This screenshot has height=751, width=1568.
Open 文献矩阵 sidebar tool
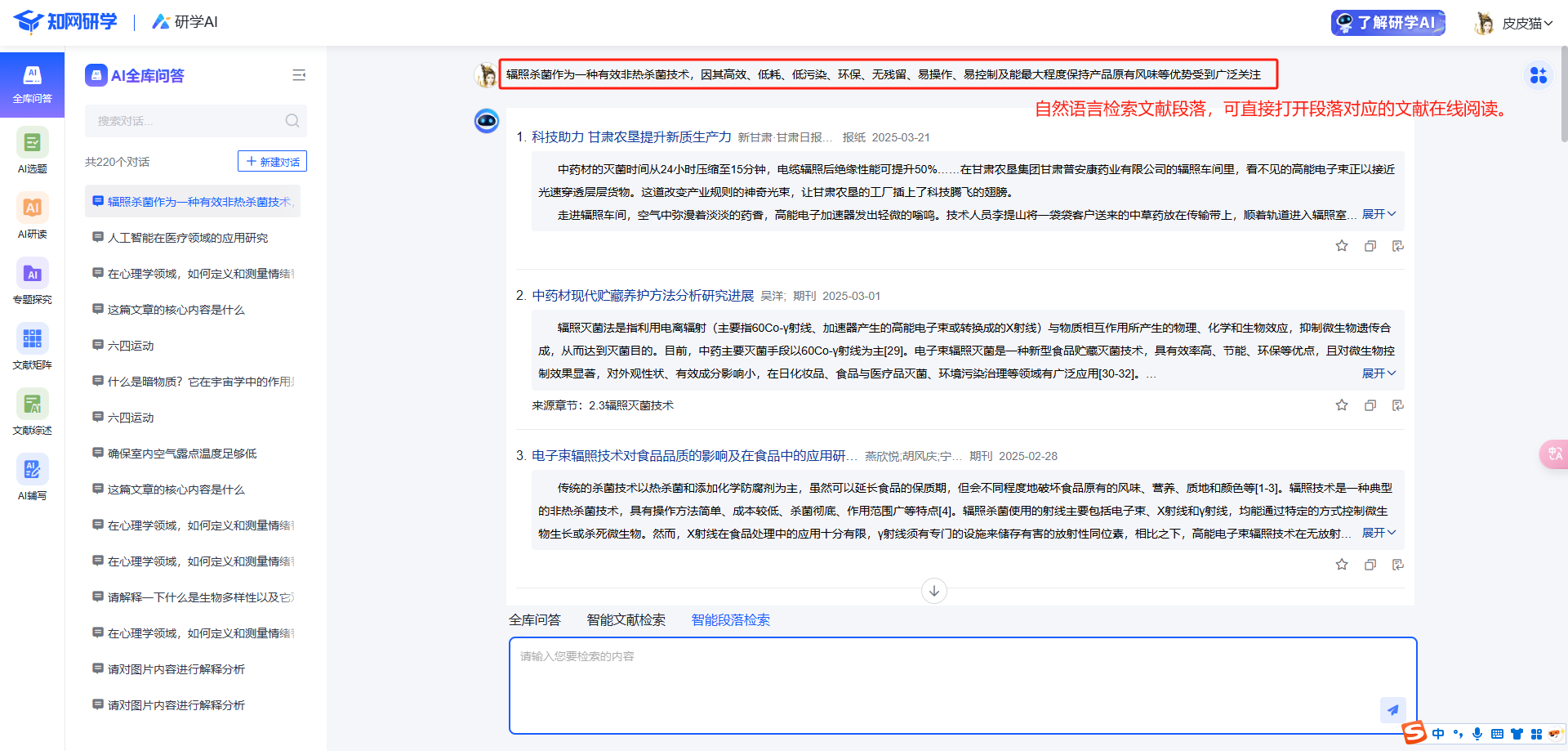point(32,346)
